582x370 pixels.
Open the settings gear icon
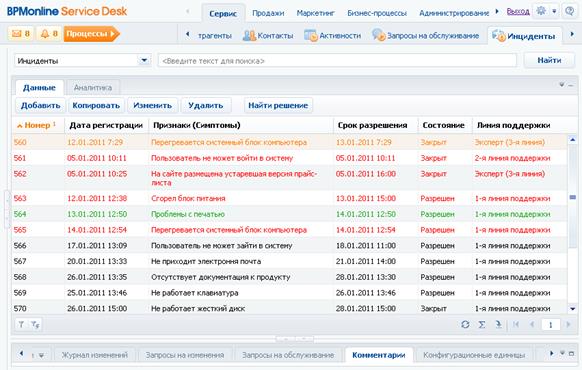point(541,11)
